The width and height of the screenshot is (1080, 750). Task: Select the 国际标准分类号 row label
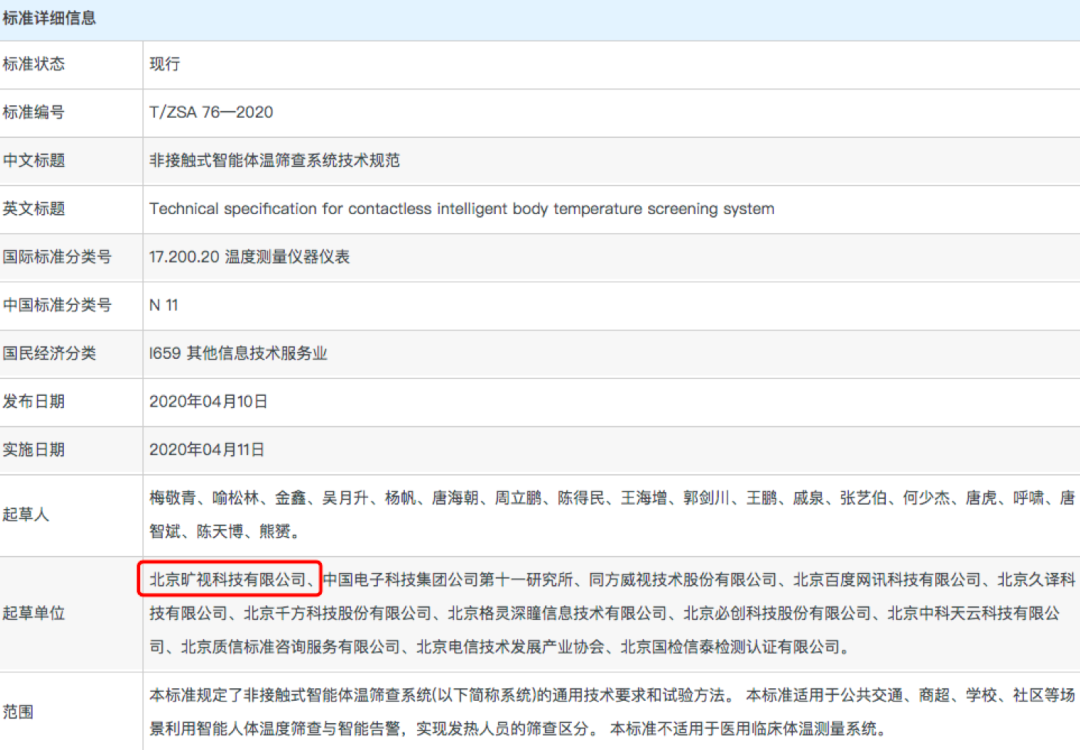pos(57,257)
